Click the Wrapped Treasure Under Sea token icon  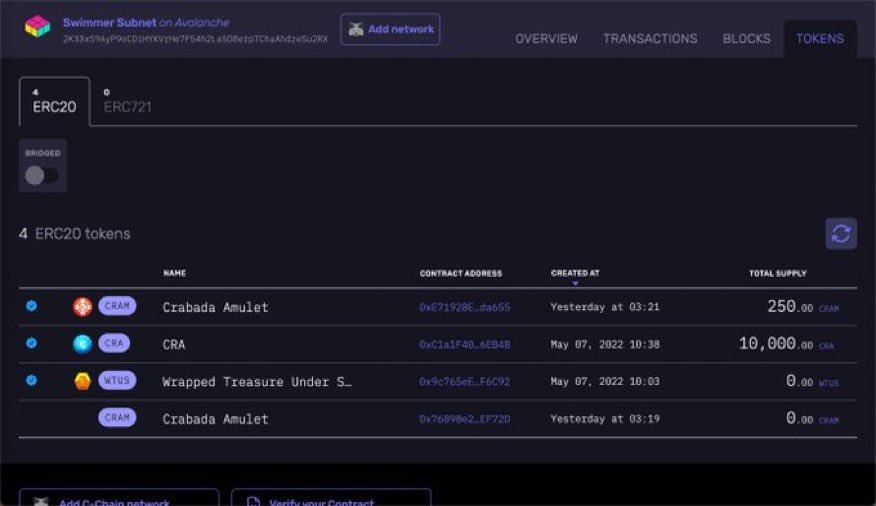click(x=83, y=381)
